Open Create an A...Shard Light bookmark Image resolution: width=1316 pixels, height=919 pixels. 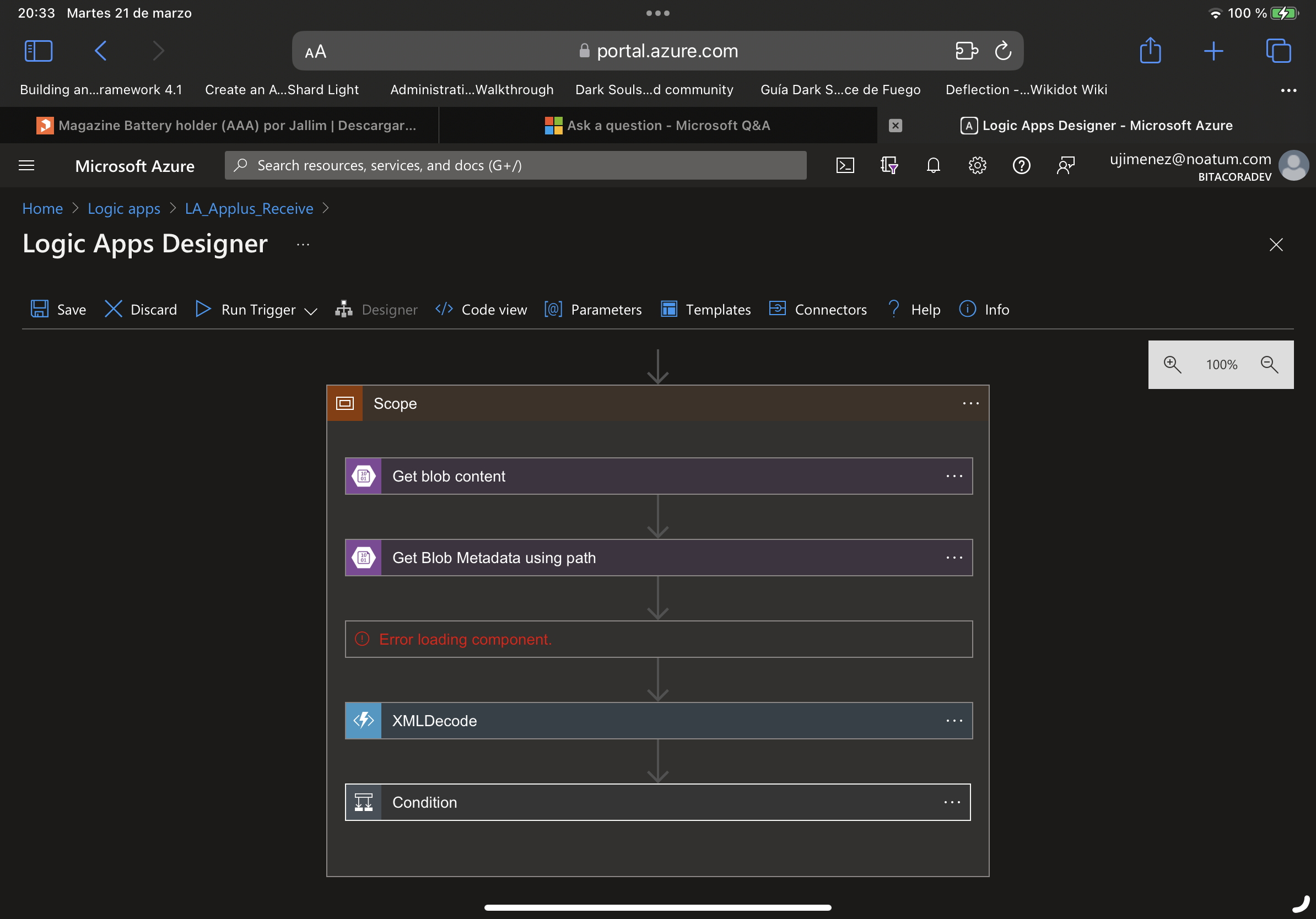click(282, 90)
